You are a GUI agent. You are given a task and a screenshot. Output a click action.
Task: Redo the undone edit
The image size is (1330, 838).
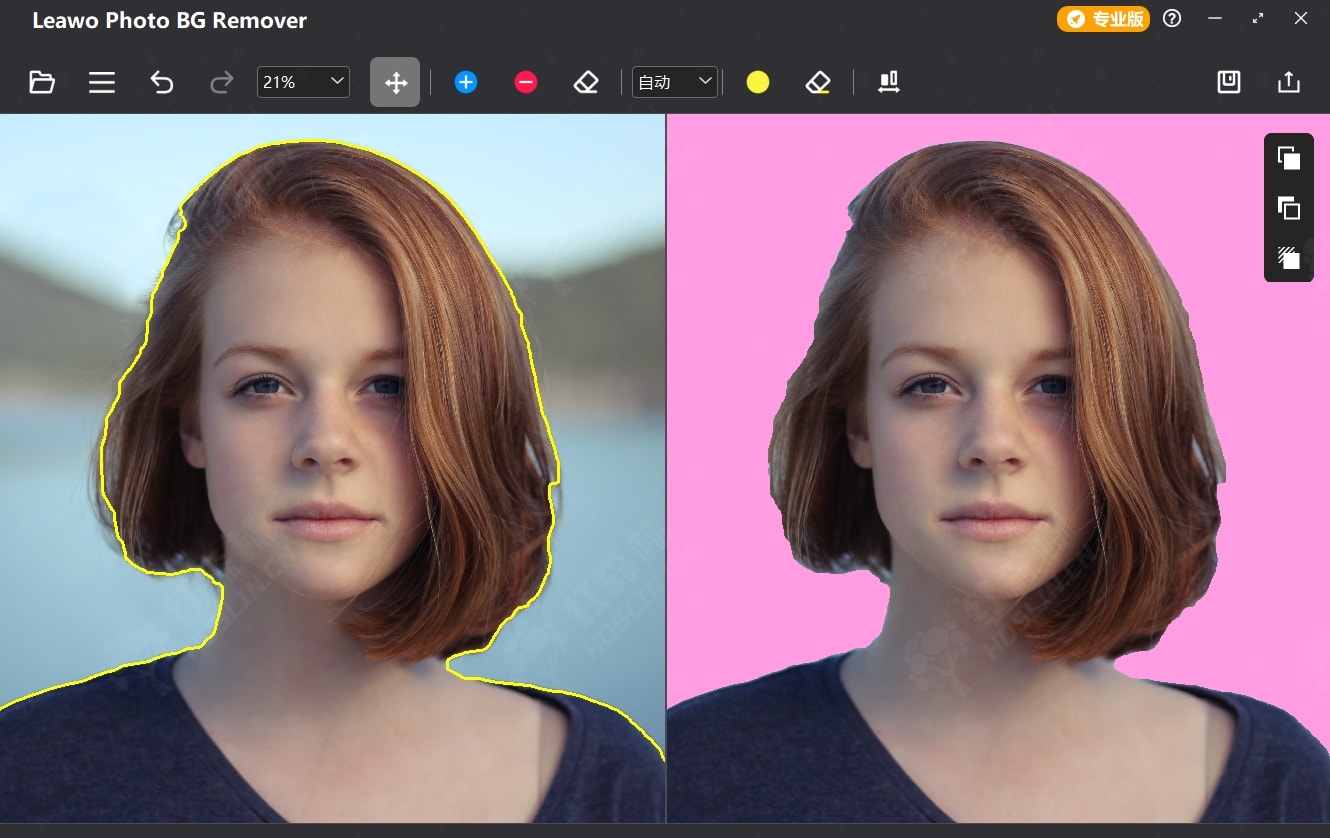[x=222, y=82]
